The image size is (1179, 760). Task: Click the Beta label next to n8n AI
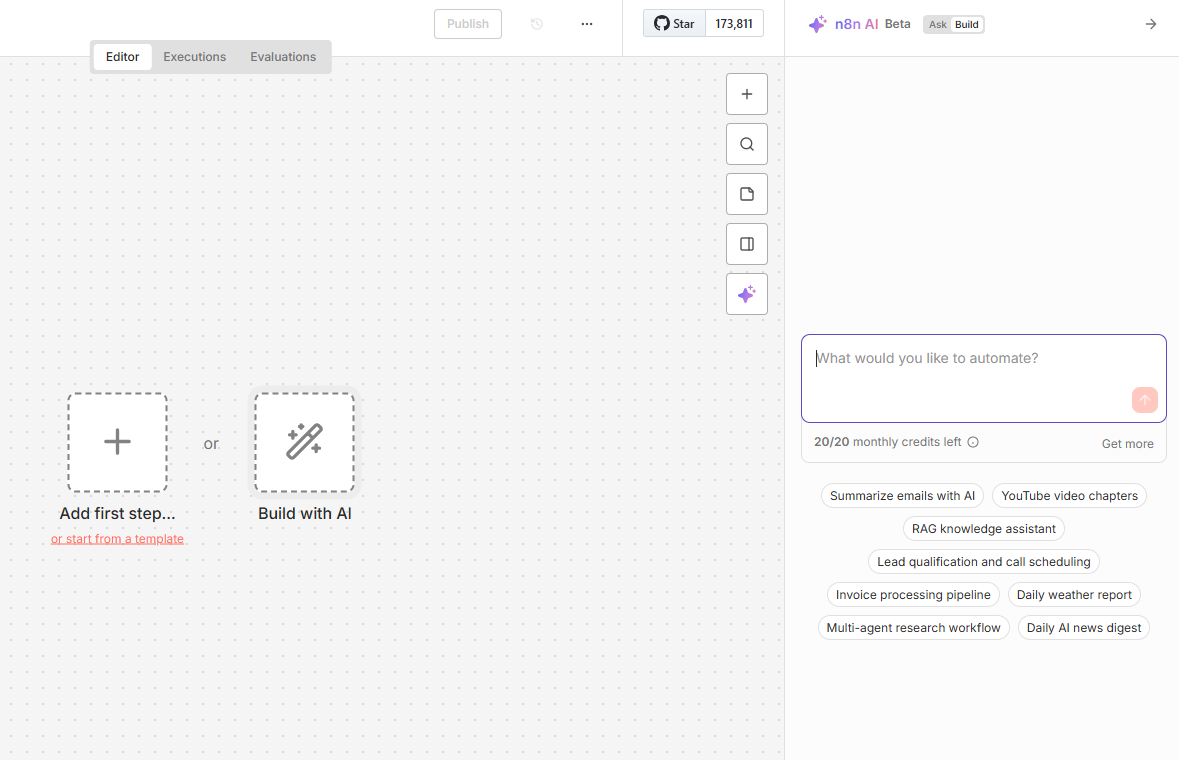click(897, 24)
